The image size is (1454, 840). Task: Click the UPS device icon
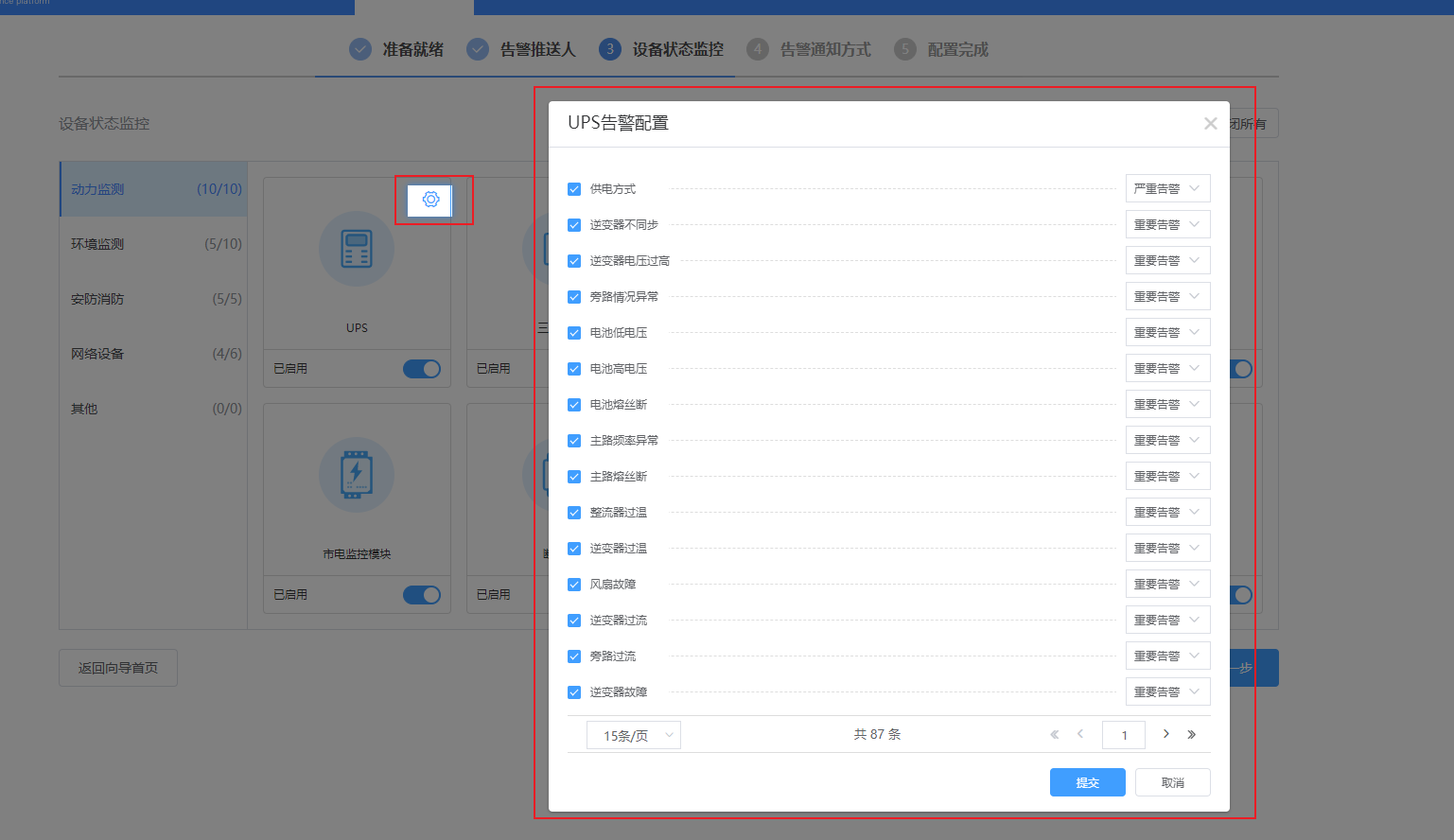[357, 250]
